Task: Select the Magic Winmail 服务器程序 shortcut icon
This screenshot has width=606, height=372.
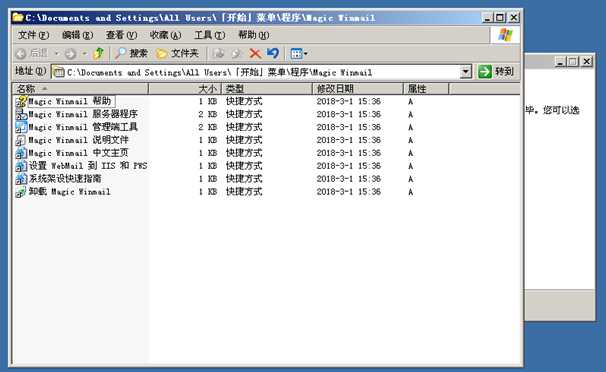Action: click(x=21, y=114)
